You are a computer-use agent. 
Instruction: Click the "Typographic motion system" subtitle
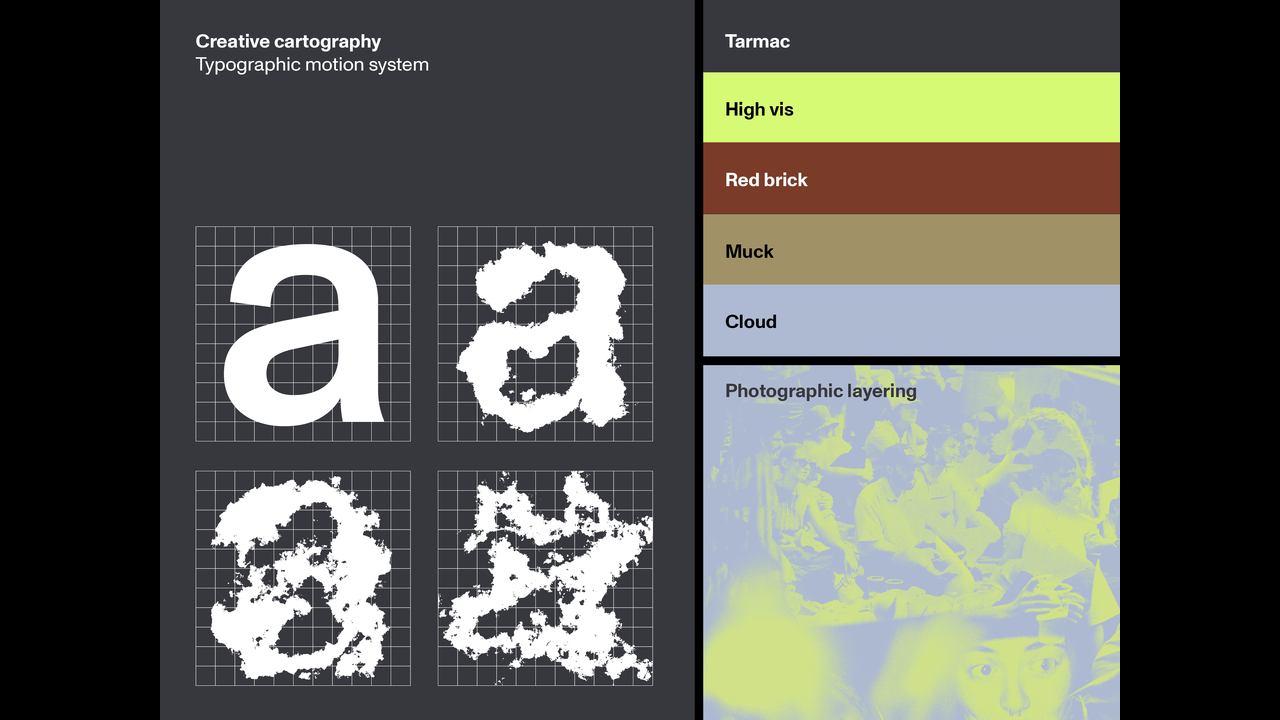pos(312,65)
